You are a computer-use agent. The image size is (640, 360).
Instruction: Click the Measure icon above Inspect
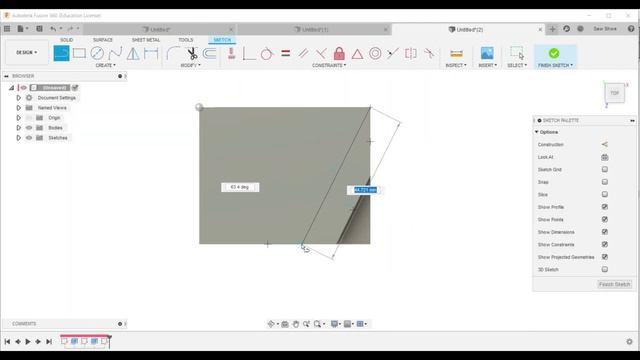click(x=456, y=53)
